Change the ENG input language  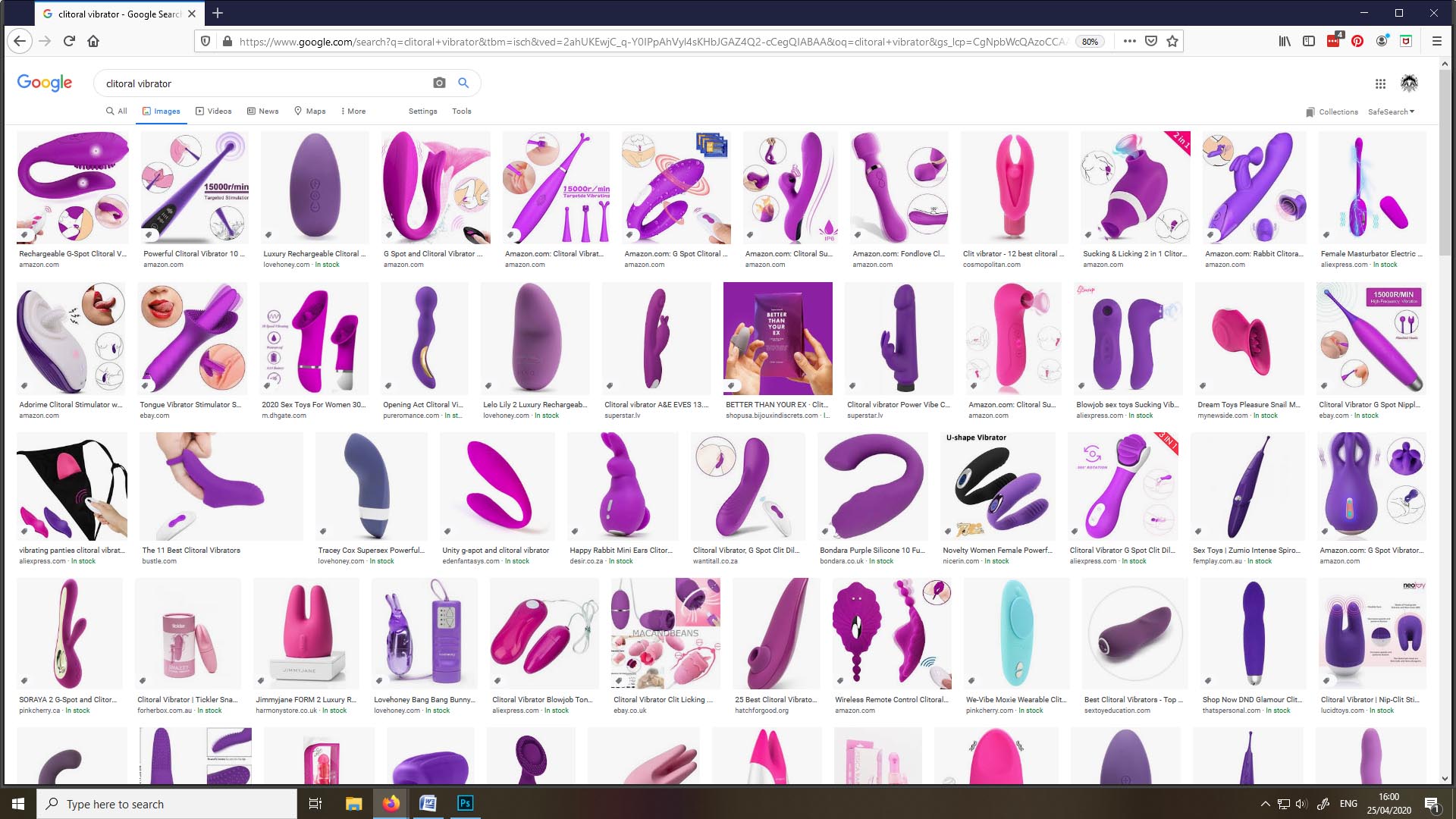pos(1348,804)
